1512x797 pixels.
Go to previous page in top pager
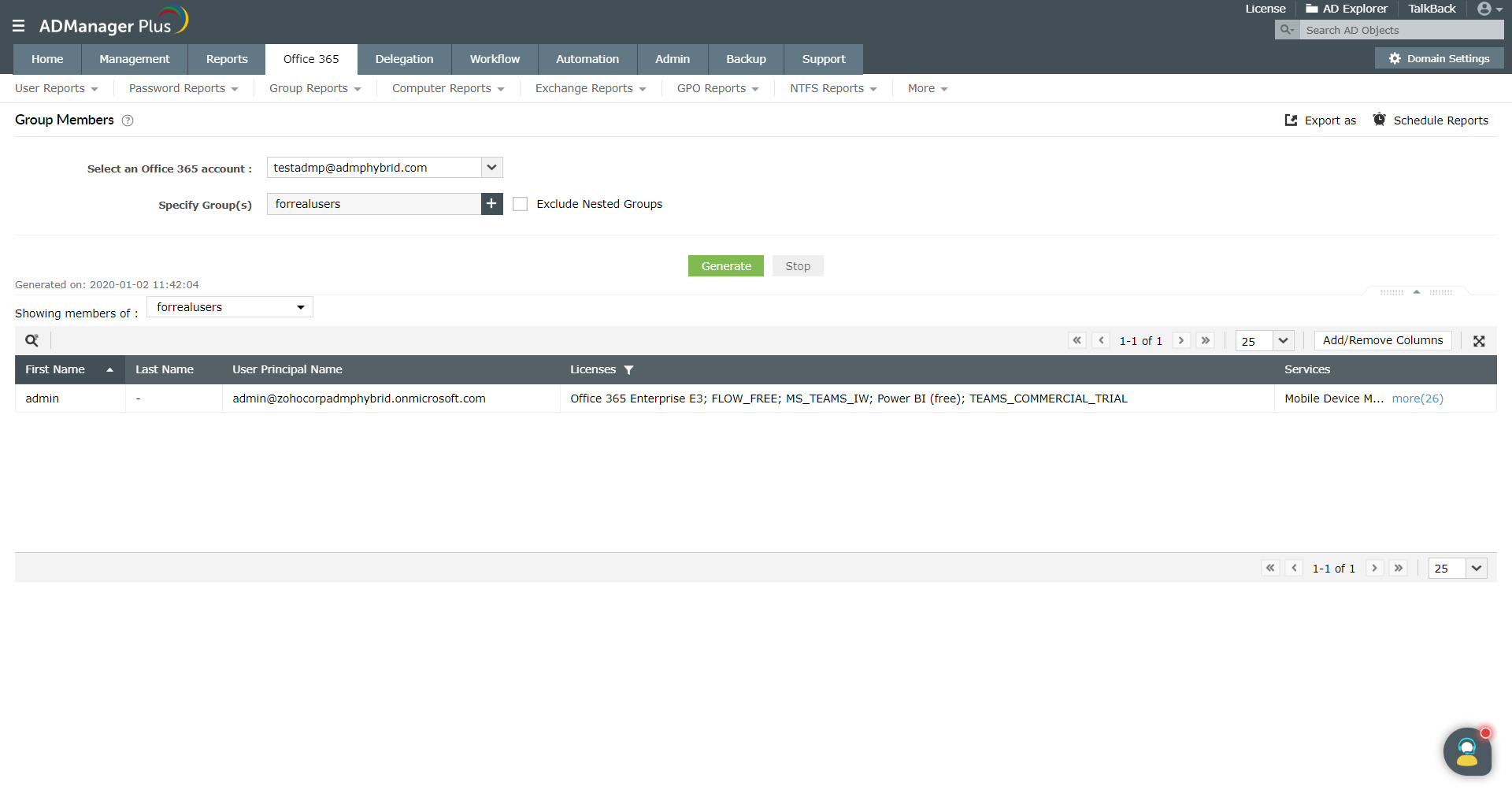tap(1102, 340)
